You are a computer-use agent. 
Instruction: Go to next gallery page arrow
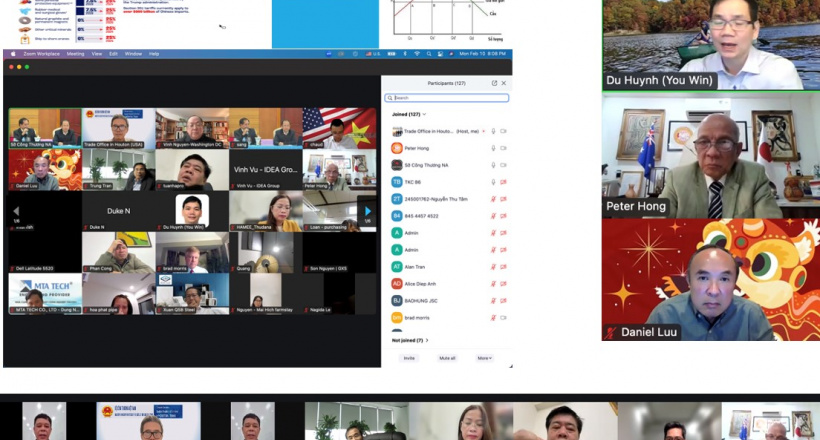point(368,211)
